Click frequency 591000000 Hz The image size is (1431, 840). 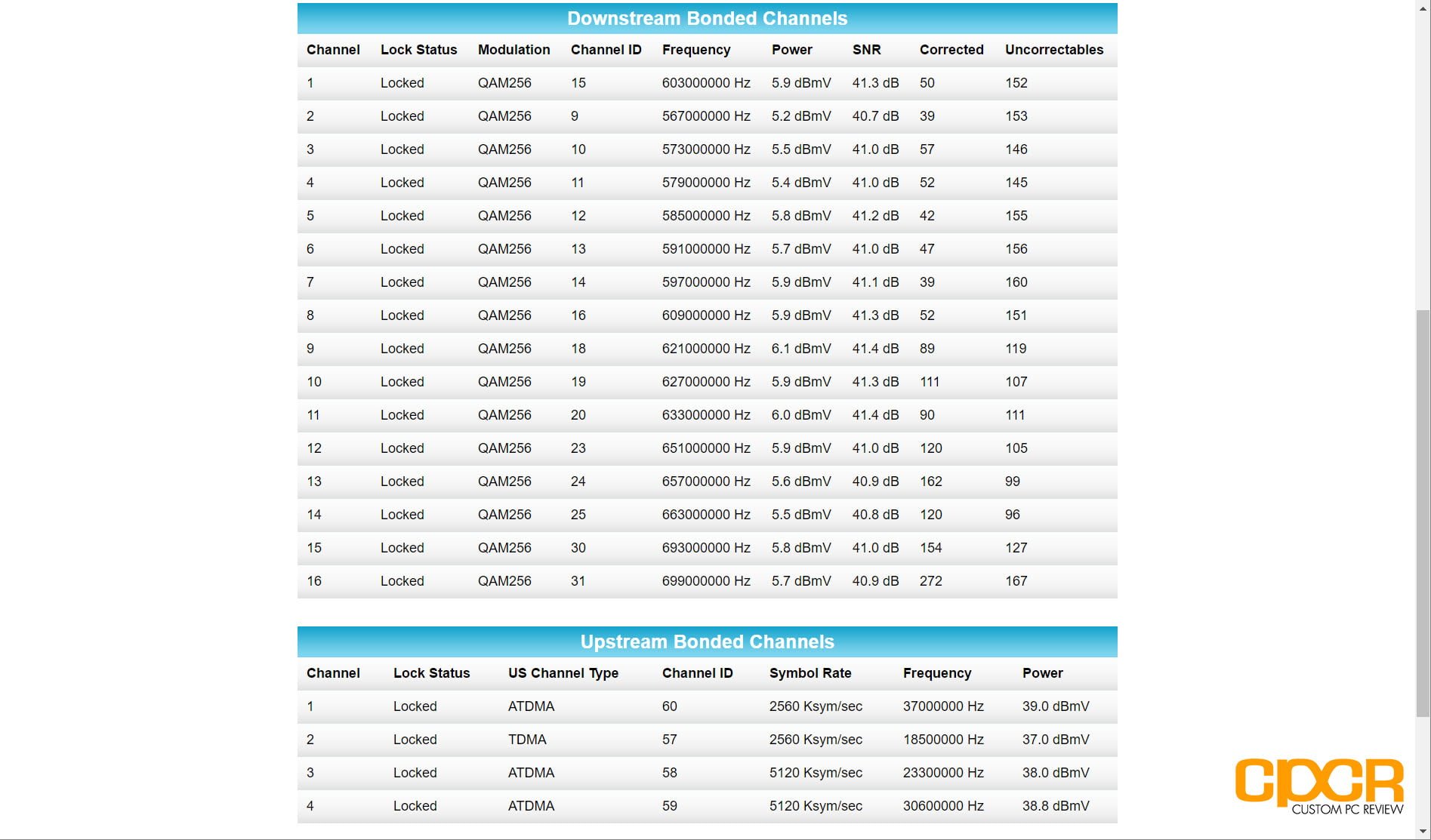[x=706, y=249]
